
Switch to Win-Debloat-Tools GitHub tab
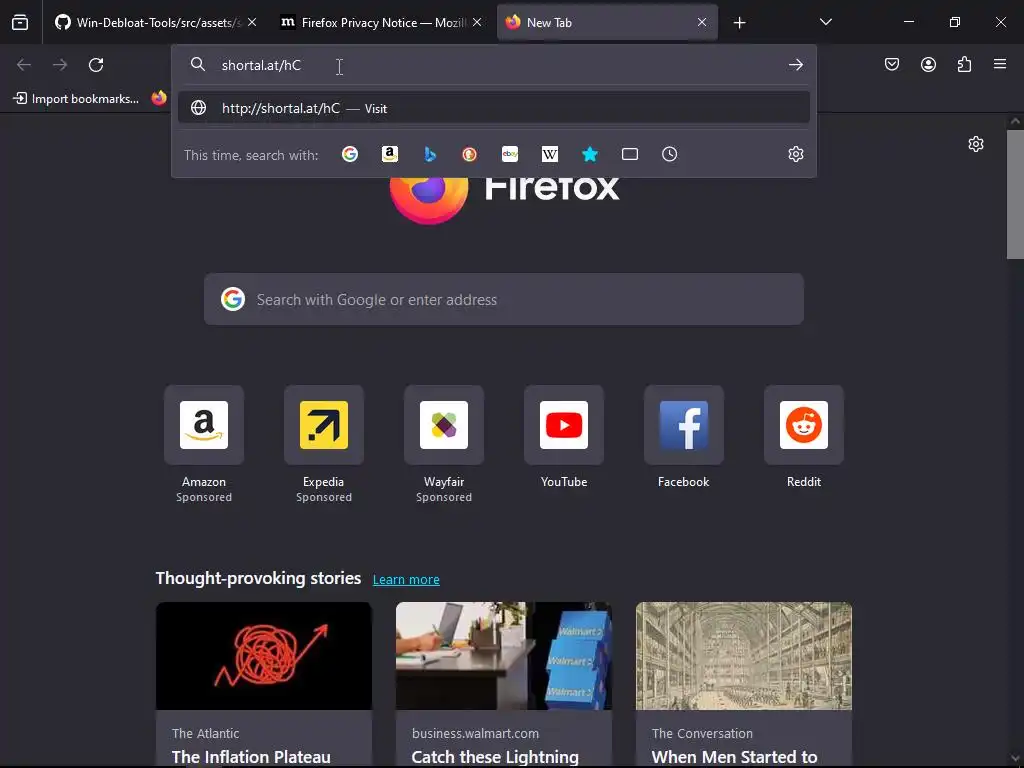154,23
